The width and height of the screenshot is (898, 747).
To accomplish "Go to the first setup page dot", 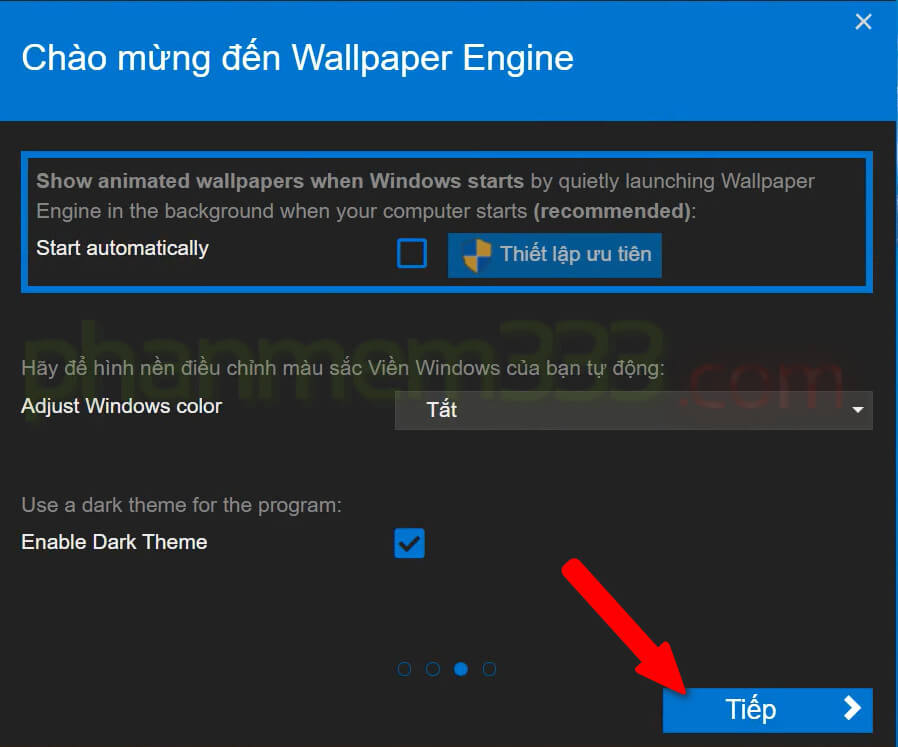I will (404, 669).
